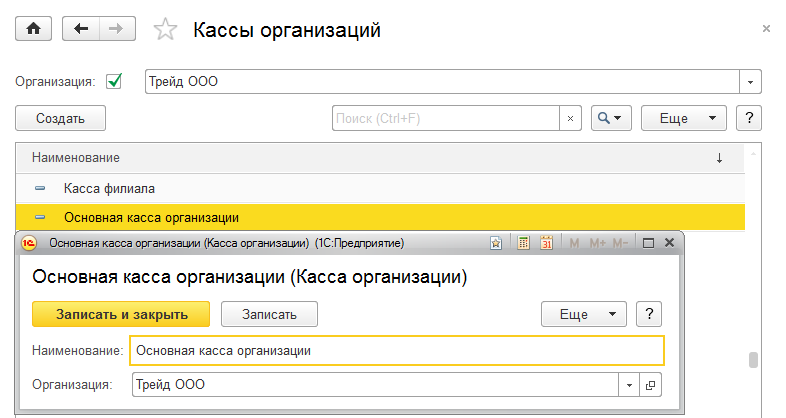Viewport: 786px width, 418px height.
Task: Open the Еще menu in list toolbar
Action: [684, 118]
